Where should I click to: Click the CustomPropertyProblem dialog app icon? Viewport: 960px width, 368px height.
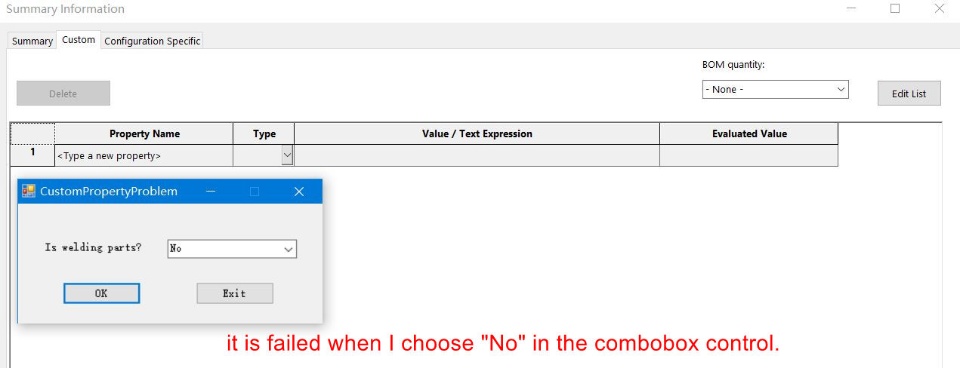pyautogui.click(x=29, y=191)
